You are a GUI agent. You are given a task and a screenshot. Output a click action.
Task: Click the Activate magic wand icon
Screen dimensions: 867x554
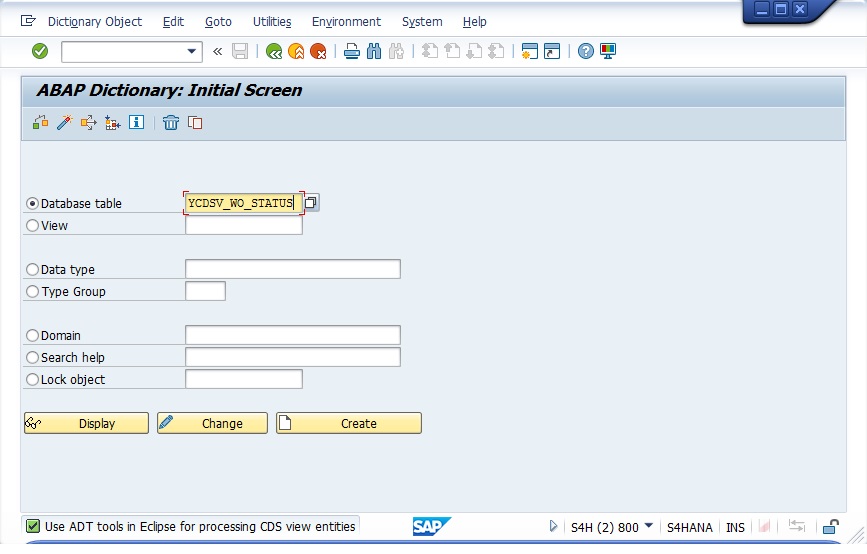pyautogui.click(x=65, y=122)
